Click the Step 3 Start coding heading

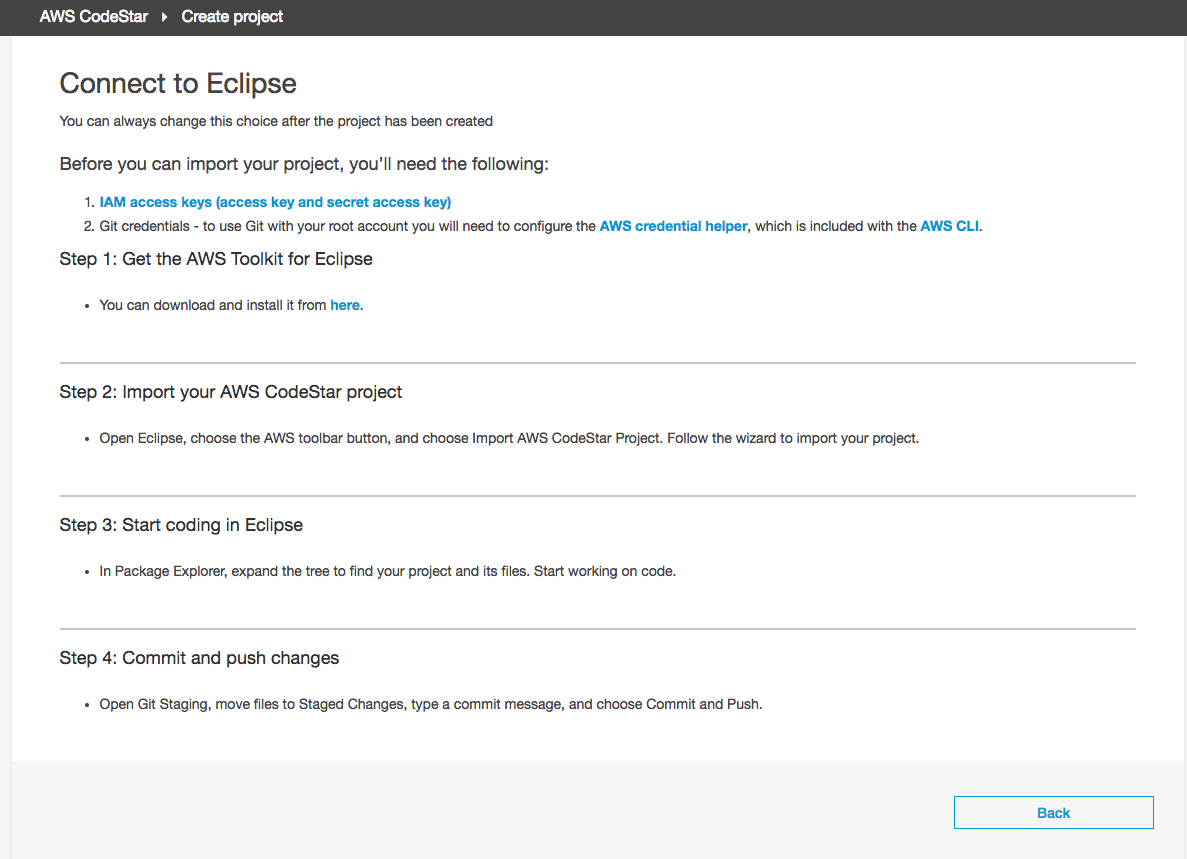(x=181, y=525)
